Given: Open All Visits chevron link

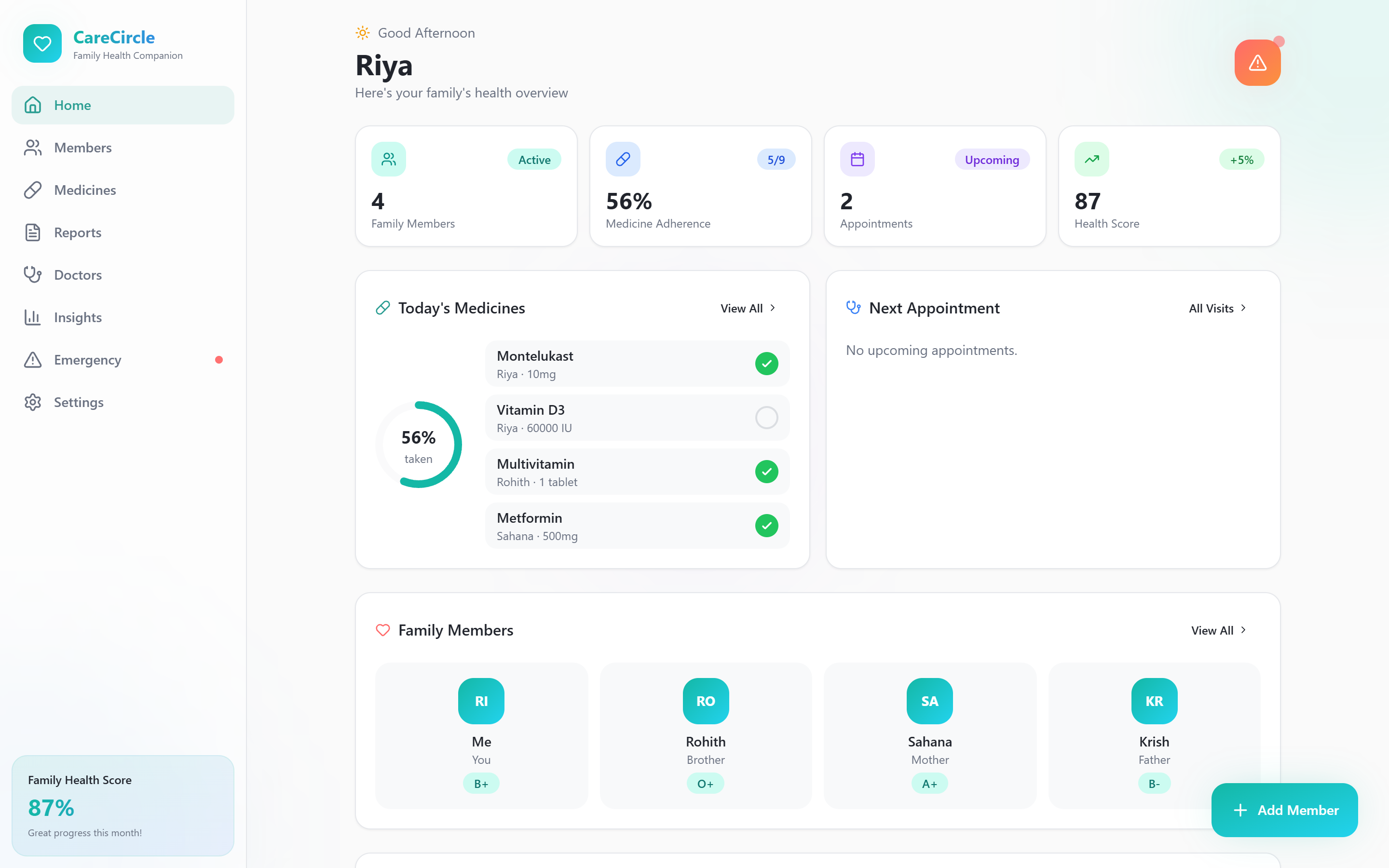Looking at the screenshot, I should click(x=1217, y=308).
